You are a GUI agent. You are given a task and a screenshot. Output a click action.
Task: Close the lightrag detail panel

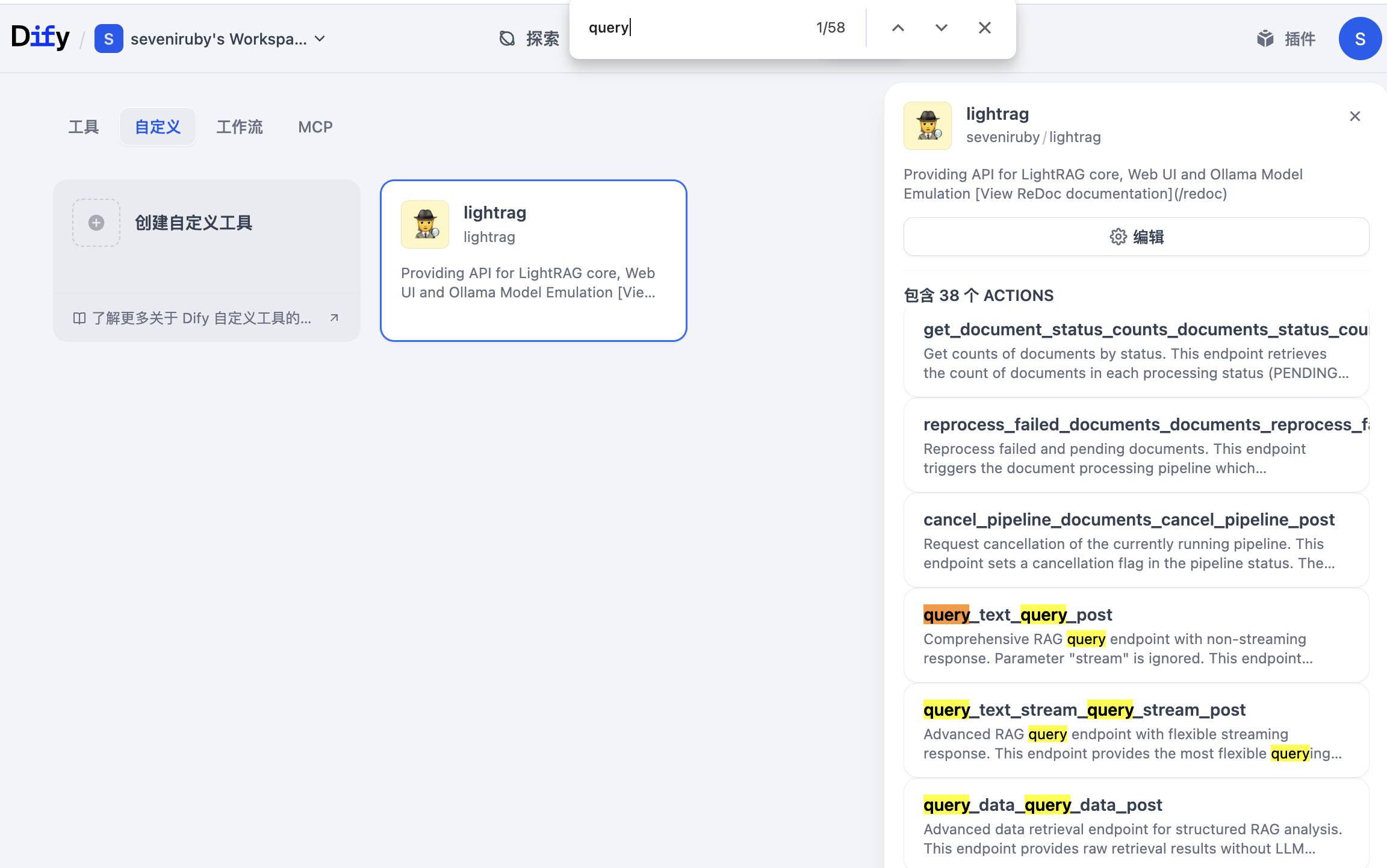coord(1354,116)
